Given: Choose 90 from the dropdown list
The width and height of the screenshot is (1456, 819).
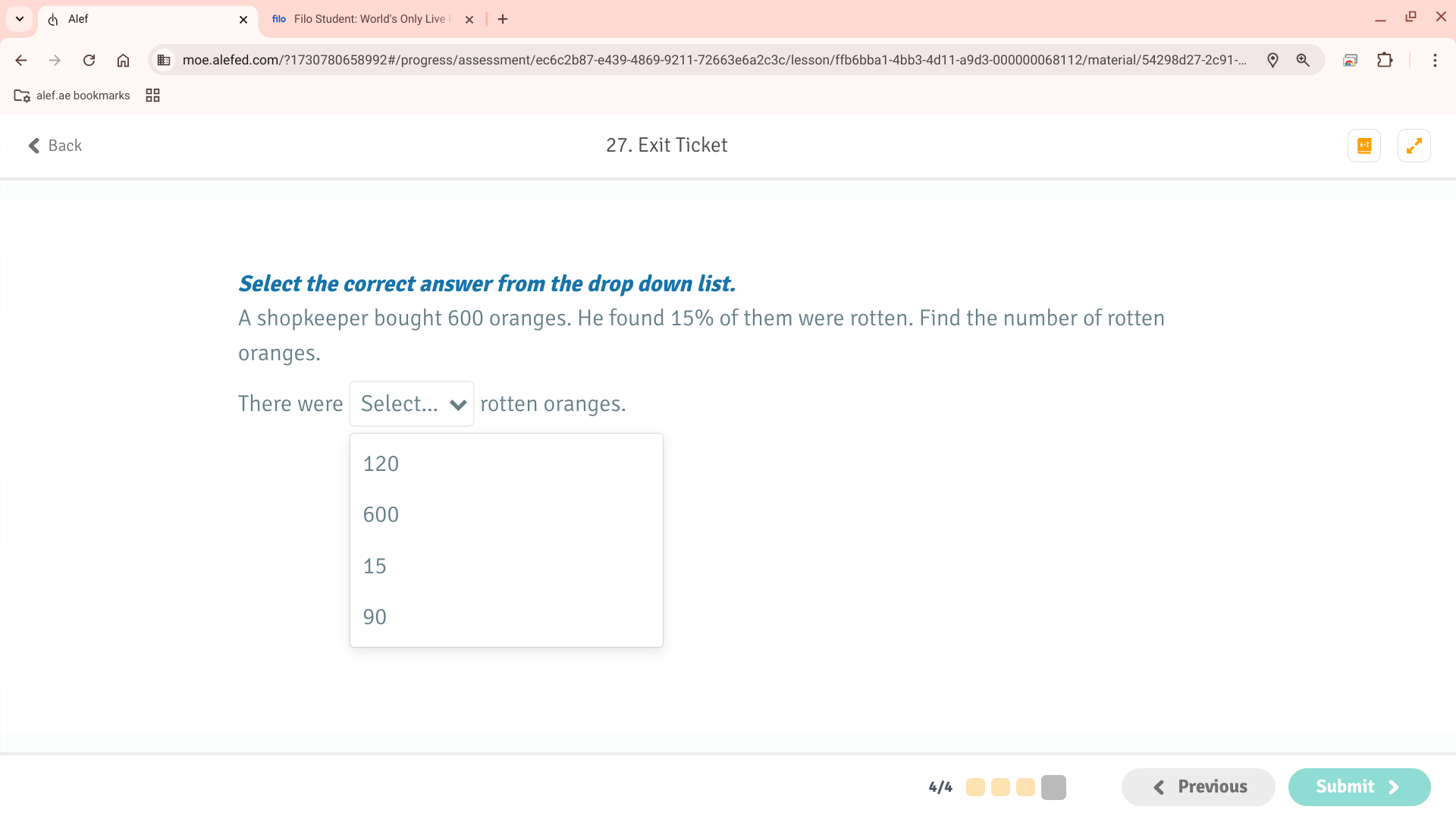Looking at the screenshot, I should point(375,617).
